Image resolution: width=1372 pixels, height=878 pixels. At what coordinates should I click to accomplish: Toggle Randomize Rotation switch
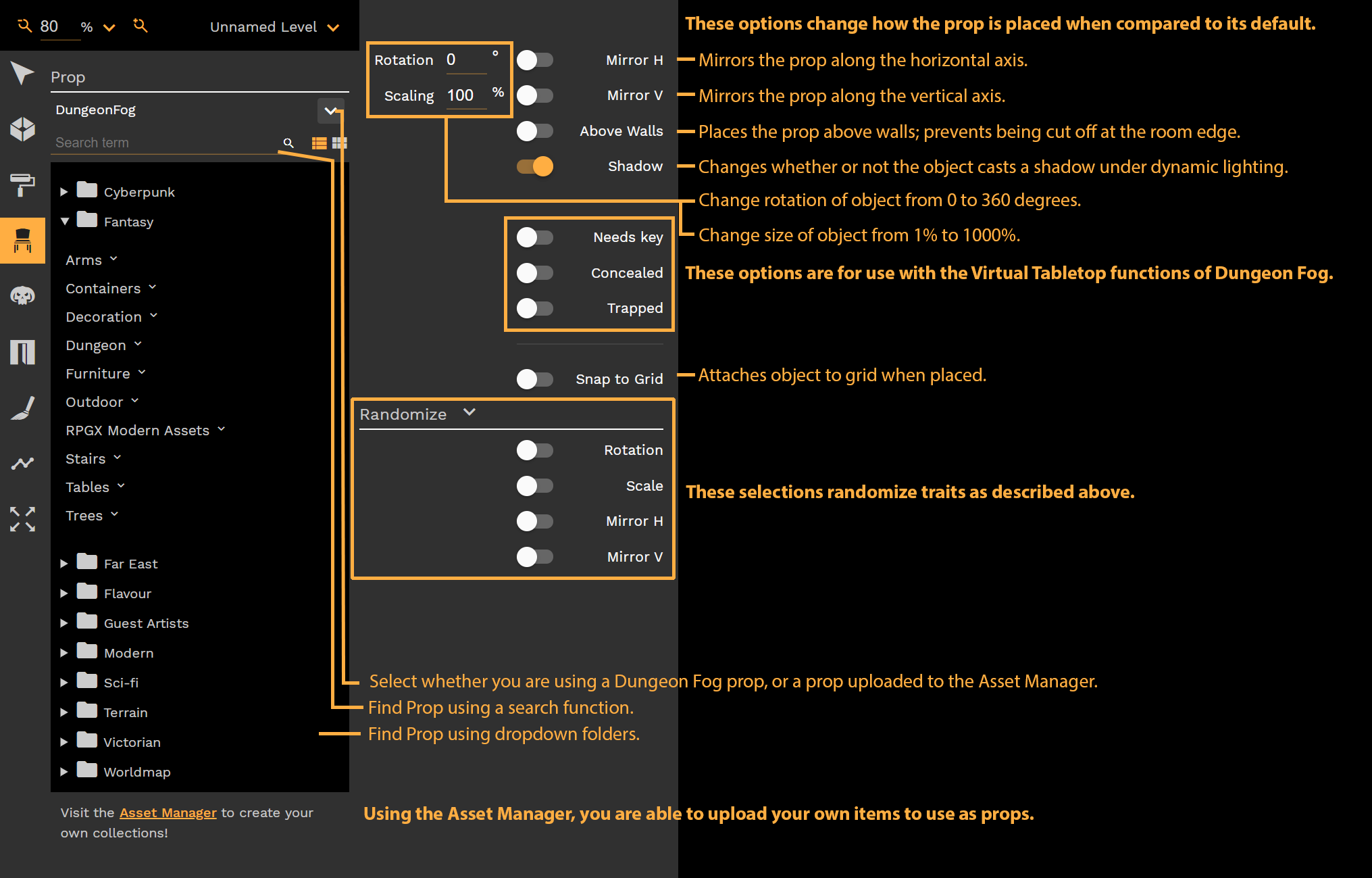534,450
